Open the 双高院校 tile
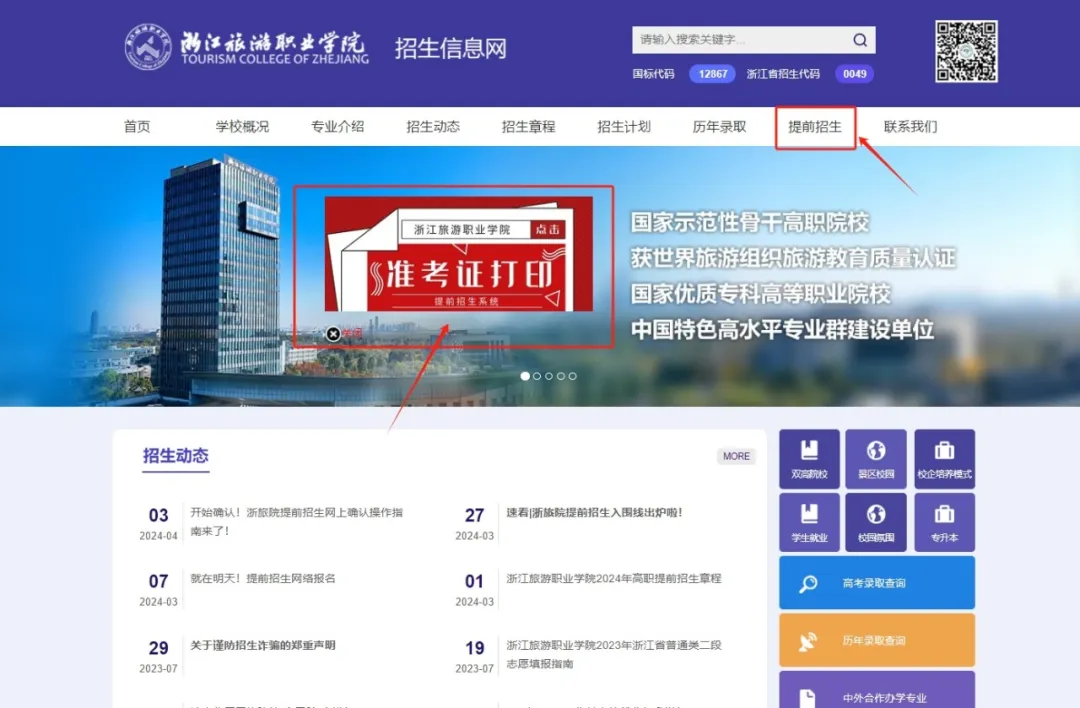1080x708 pixels. tap(809, 459)
